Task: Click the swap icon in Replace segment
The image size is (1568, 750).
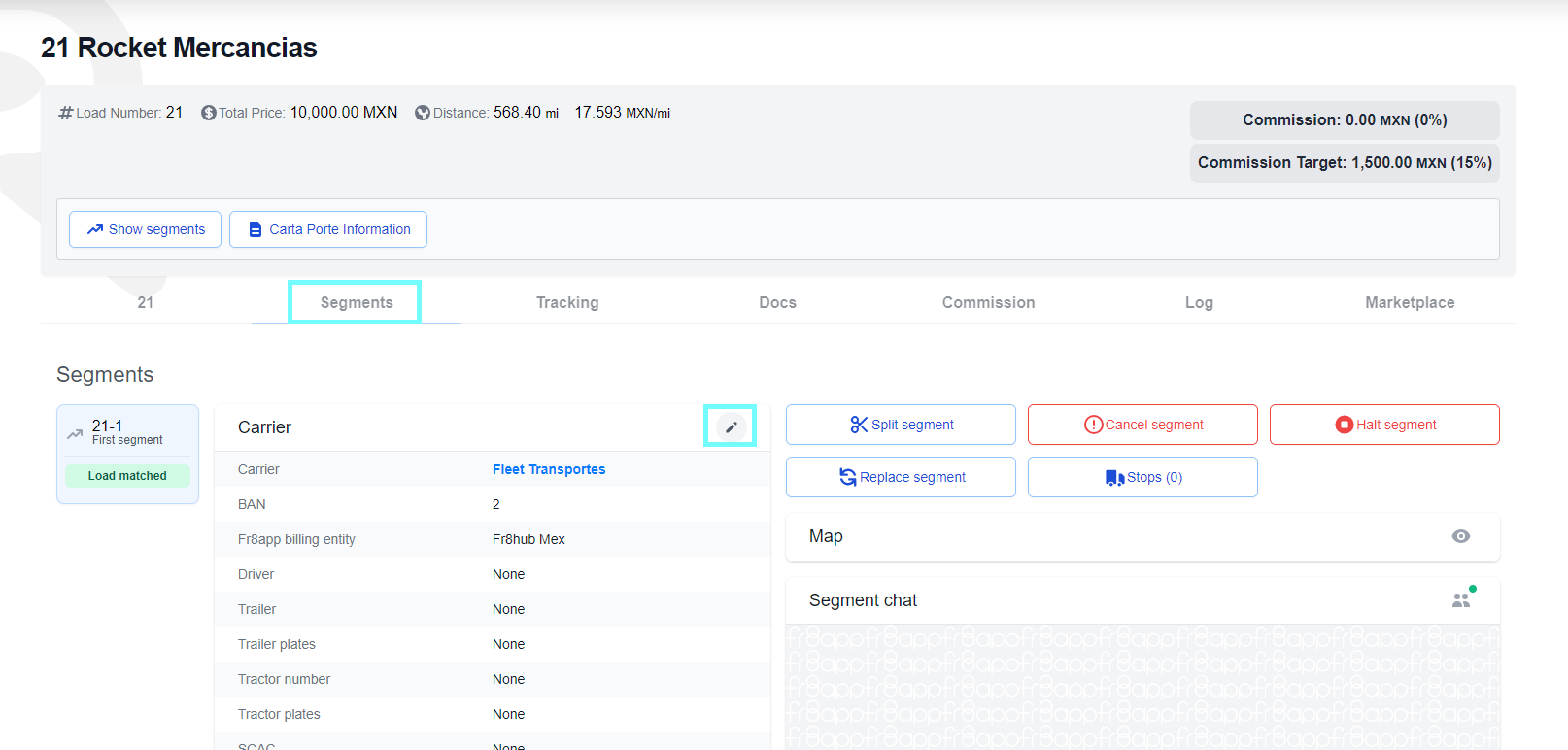Action: (848, 477)
